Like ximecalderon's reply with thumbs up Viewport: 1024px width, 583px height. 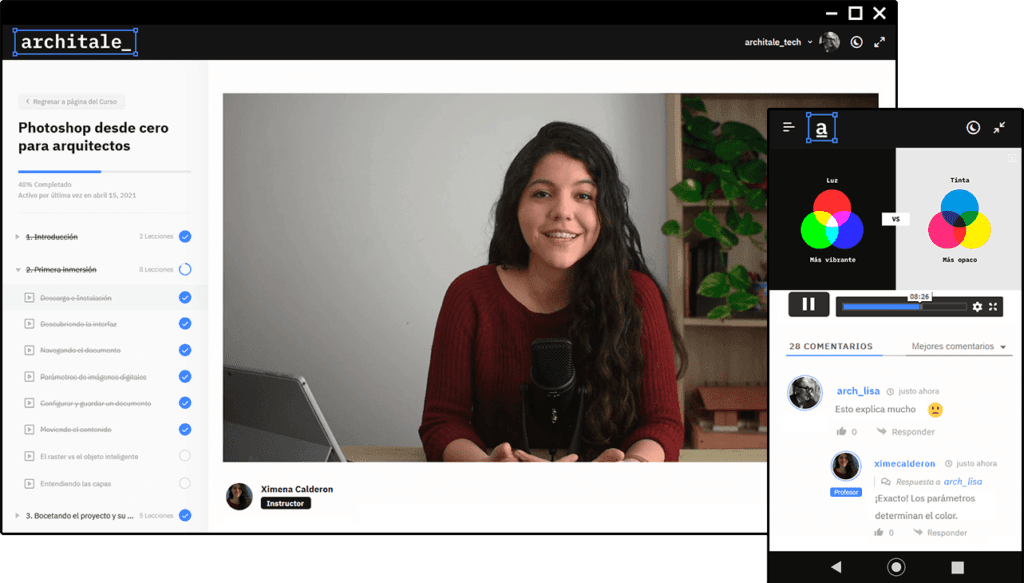point(879,533)
